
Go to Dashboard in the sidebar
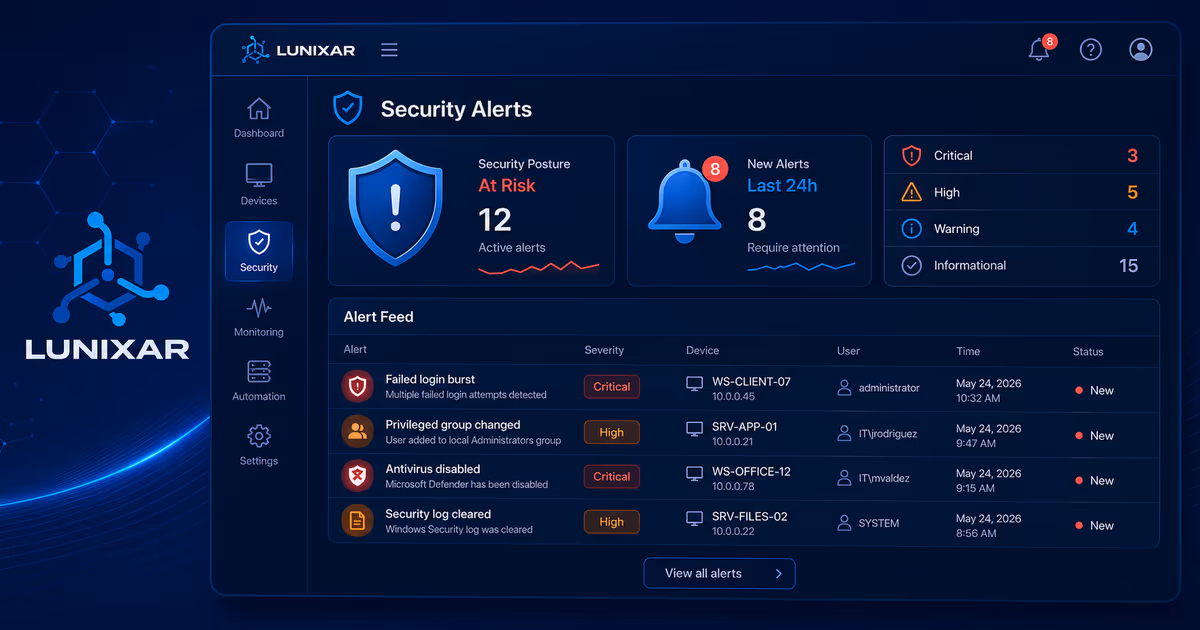click(x=259, y=118)
